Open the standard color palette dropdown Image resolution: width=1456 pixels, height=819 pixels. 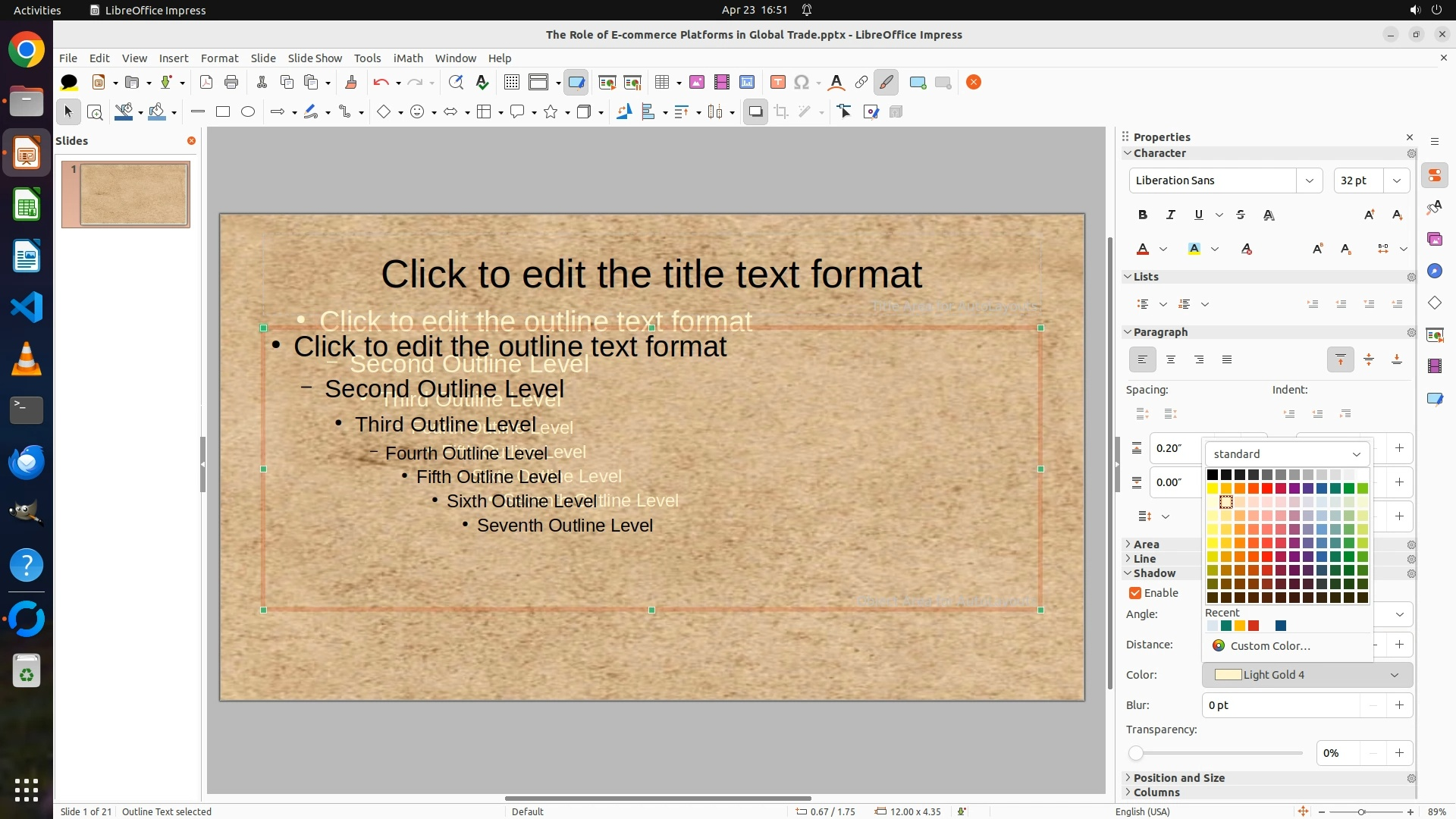pyautogui.click(x=1287, y=453)
